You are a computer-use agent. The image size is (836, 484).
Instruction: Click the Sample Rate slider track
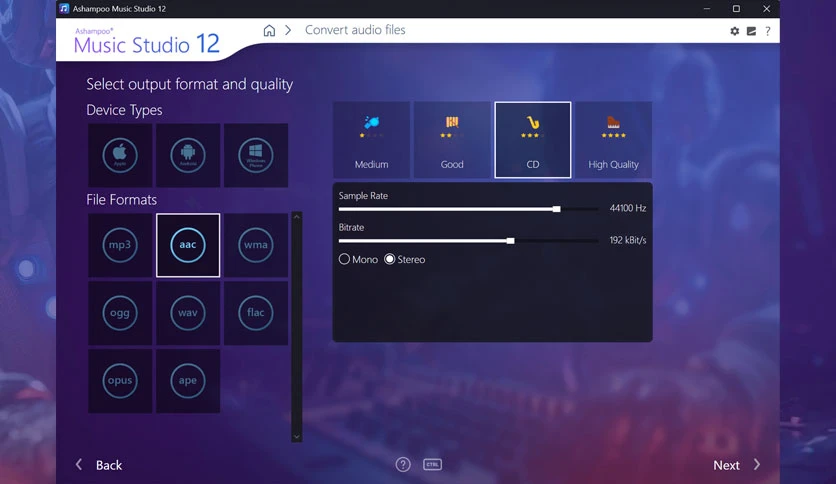[x=468, y=209]
